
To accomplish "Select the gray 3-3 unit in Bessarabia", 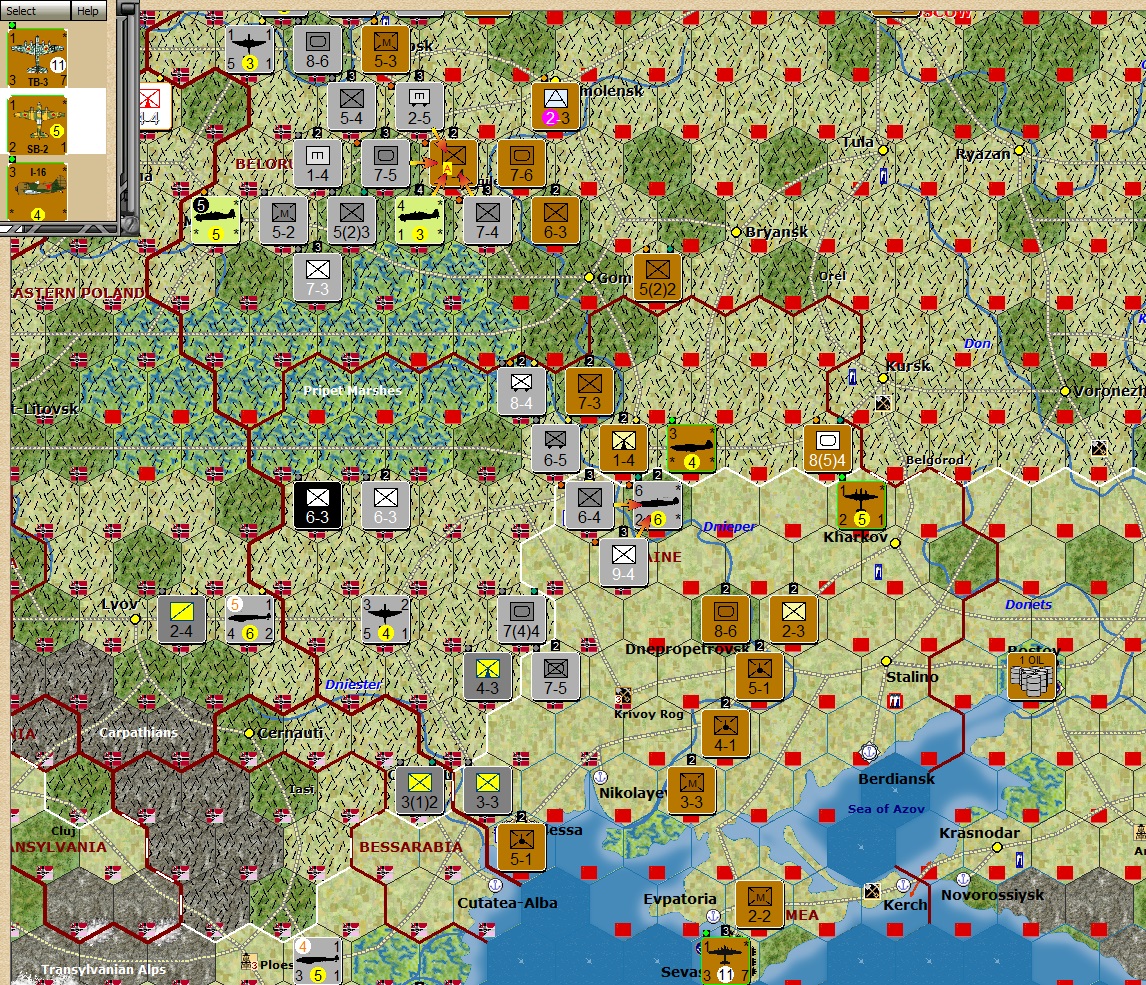I will [487, 789].
